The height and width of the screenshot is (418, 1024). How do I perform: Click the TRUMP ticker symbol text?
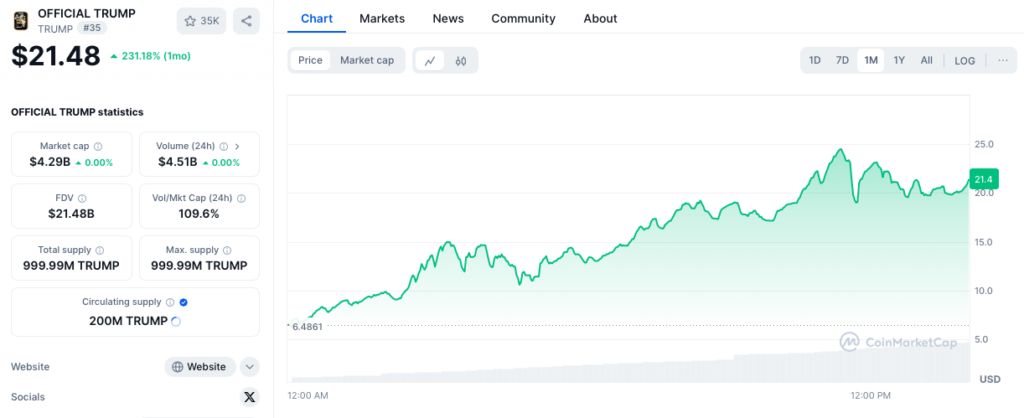pyautogui.click(x=56, y=29)
